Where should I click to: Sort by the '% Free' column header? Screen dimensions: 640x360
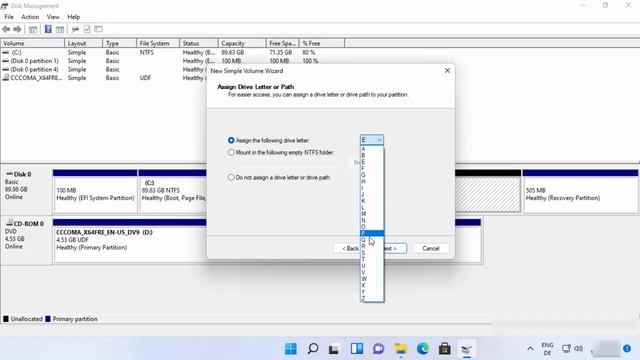coord(322,43)
